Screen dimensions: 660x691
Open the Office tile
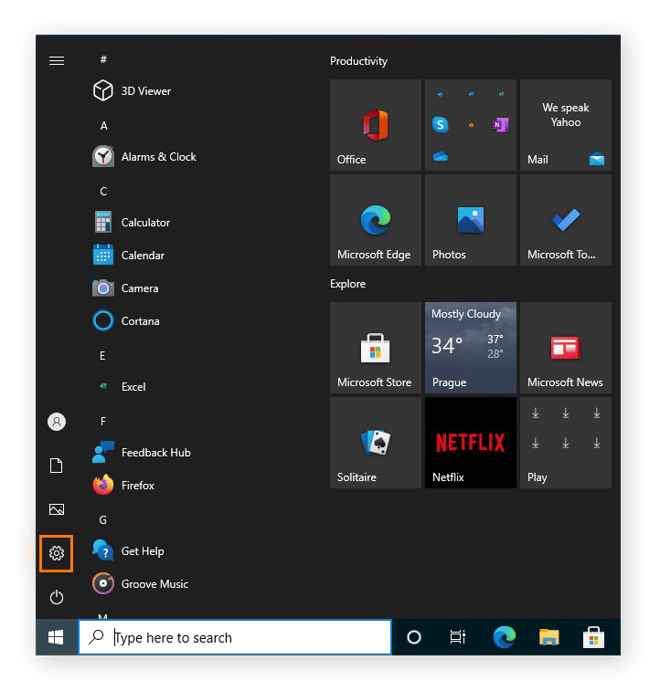point(375,125)
